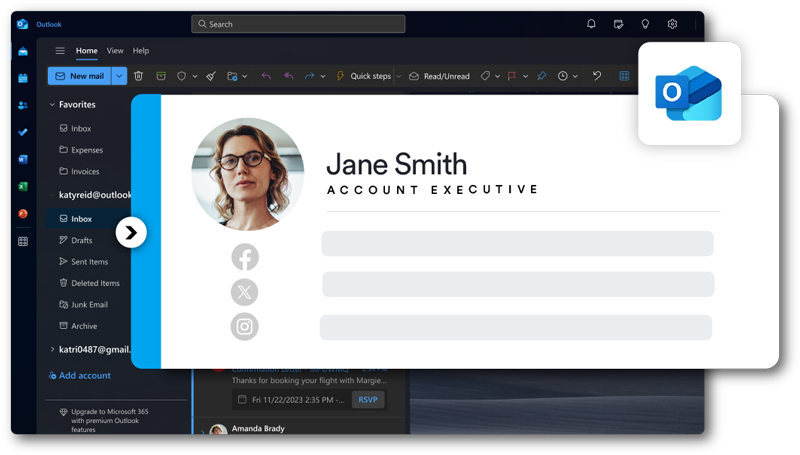800x455 pixels.
Task: Launch Word from the app rail
Action: pos(23,159)
